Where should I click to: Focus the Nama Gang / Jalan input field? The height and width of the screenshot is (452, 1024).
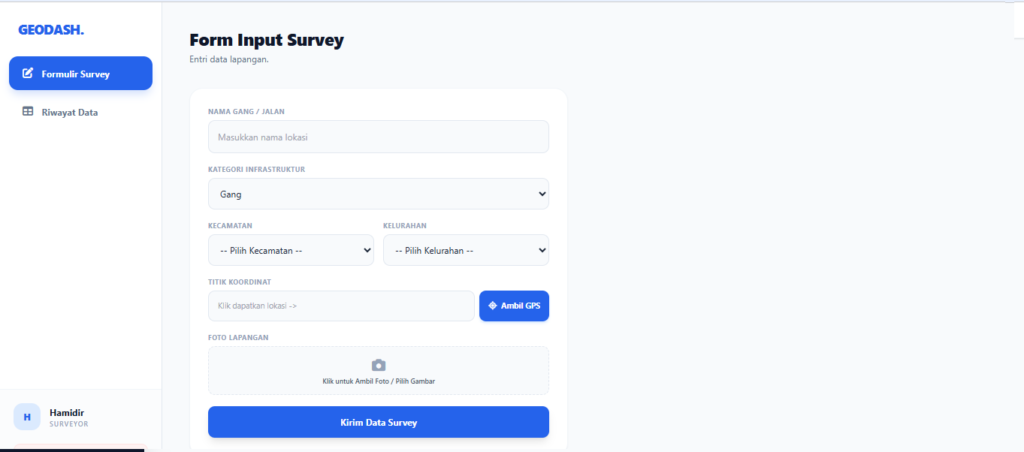[378, 137]
